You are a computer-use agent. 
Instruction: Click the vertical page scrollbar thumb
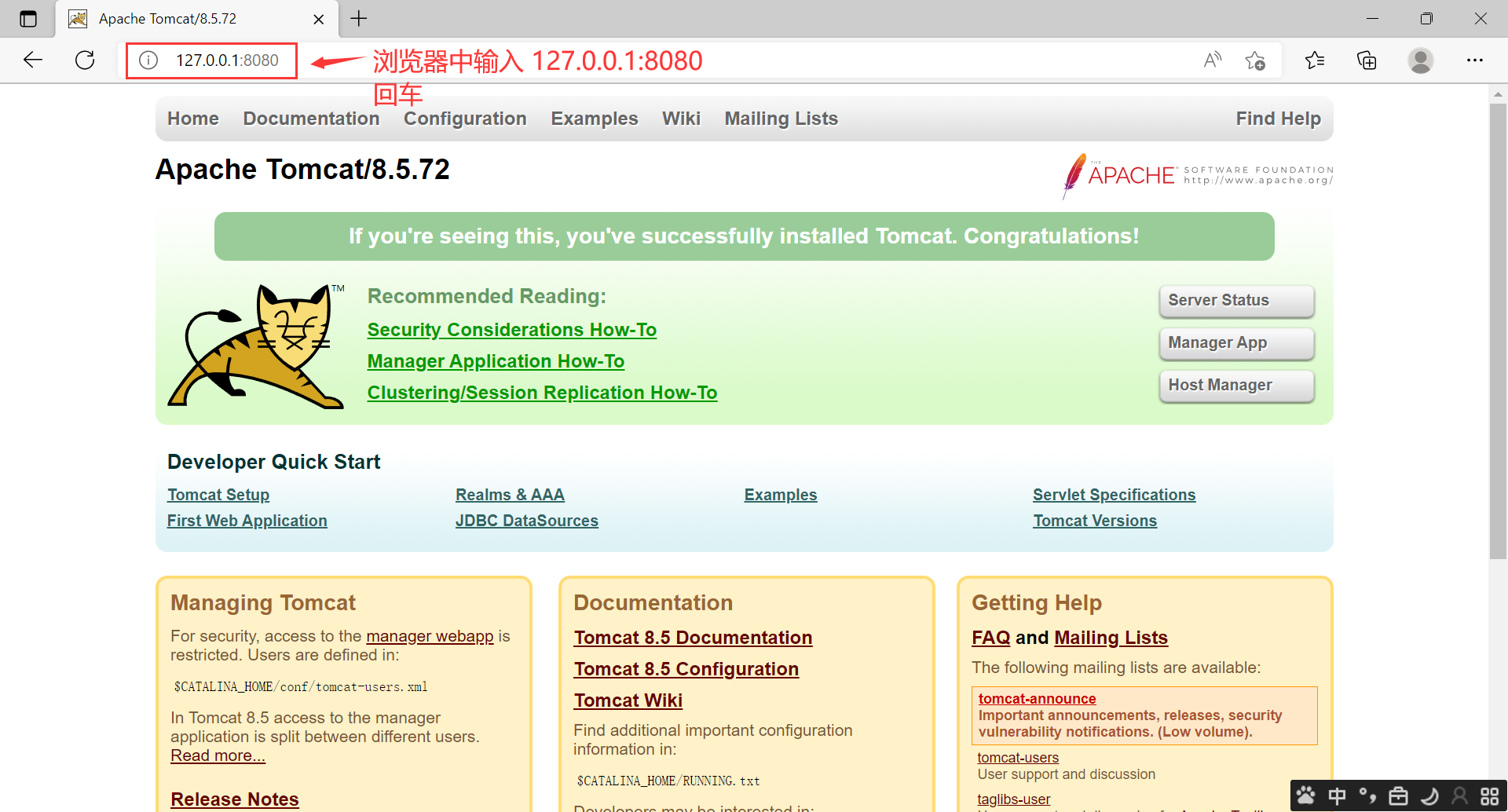pyautogui.click(x=1498, y=331)
